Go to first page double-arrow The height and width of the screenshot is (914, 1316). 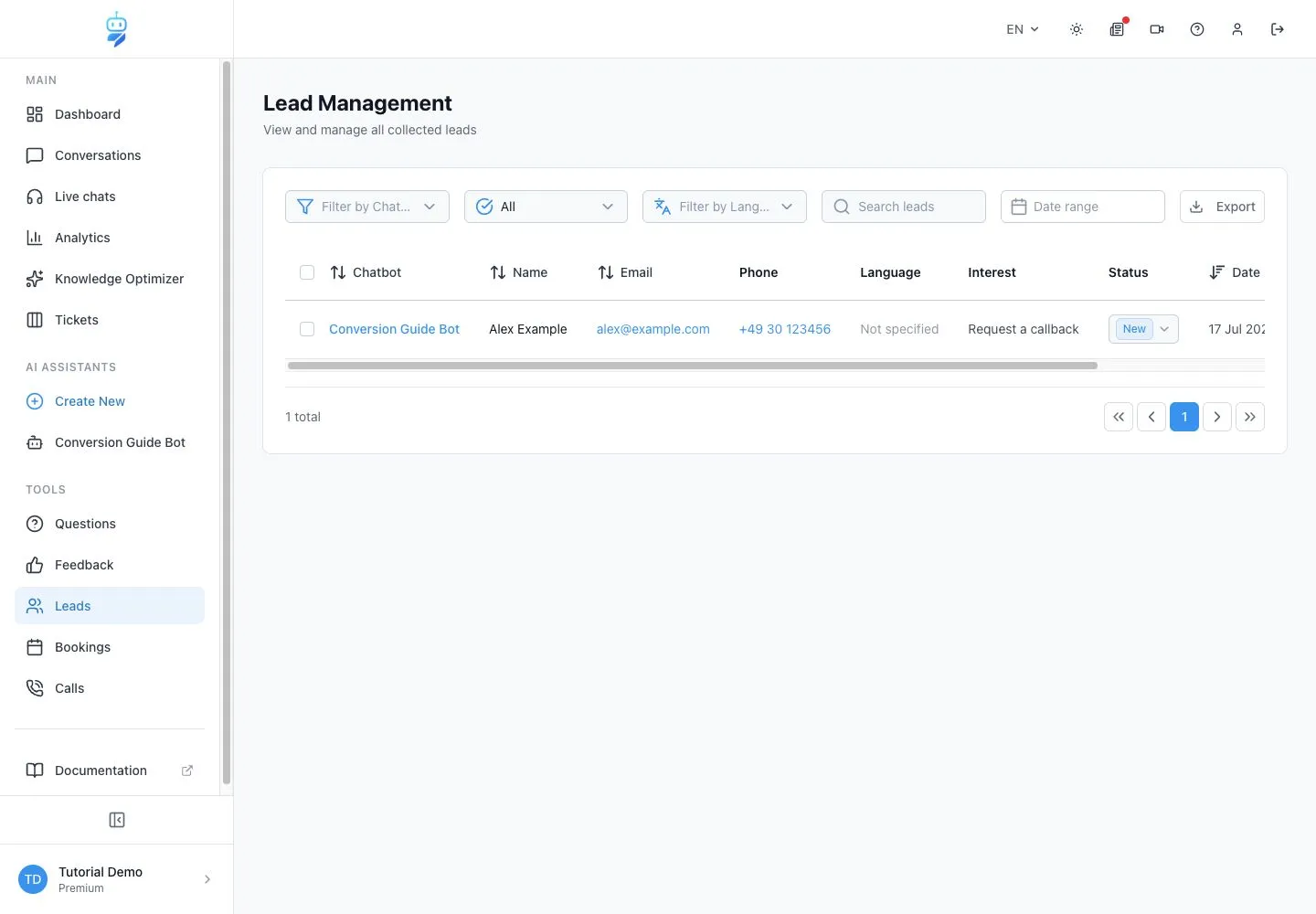(x=1119, y=417)
